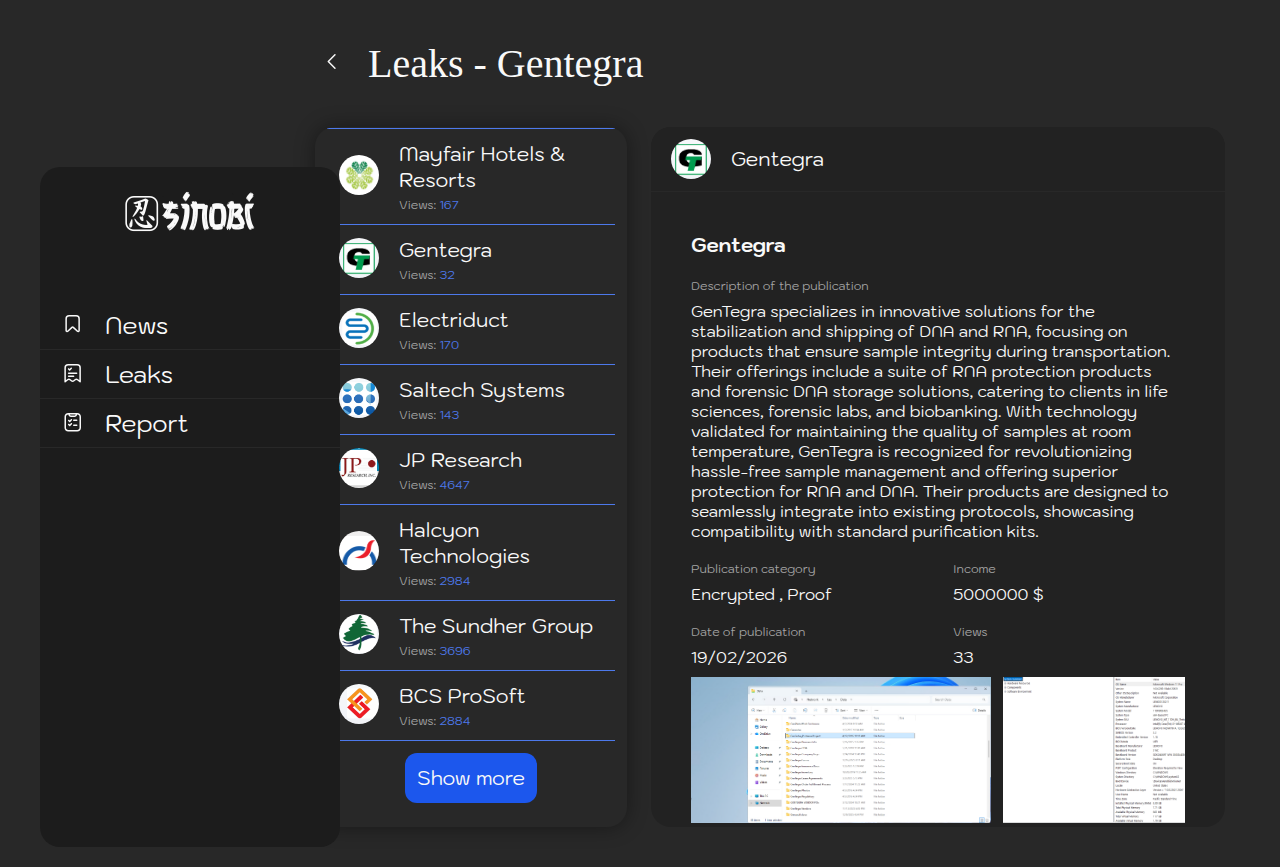Open the system information screenshot thumbnail
The height and width of the screenshot is (867, 1280).
pos(1093,750)
